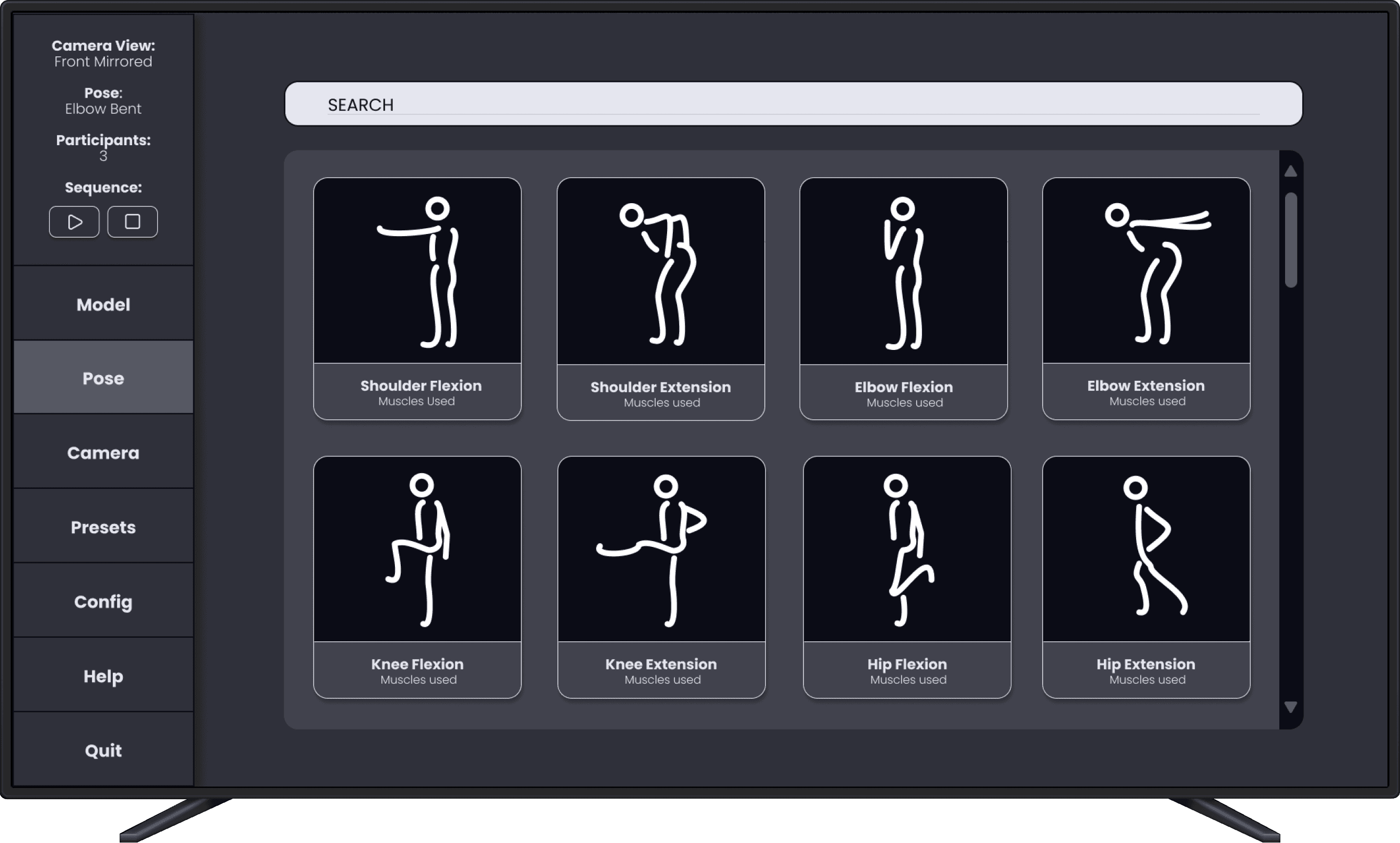Play the pose sequence
Image resolution: width=1400 pixels, height=843 pixels.
[x=74, y=221]
